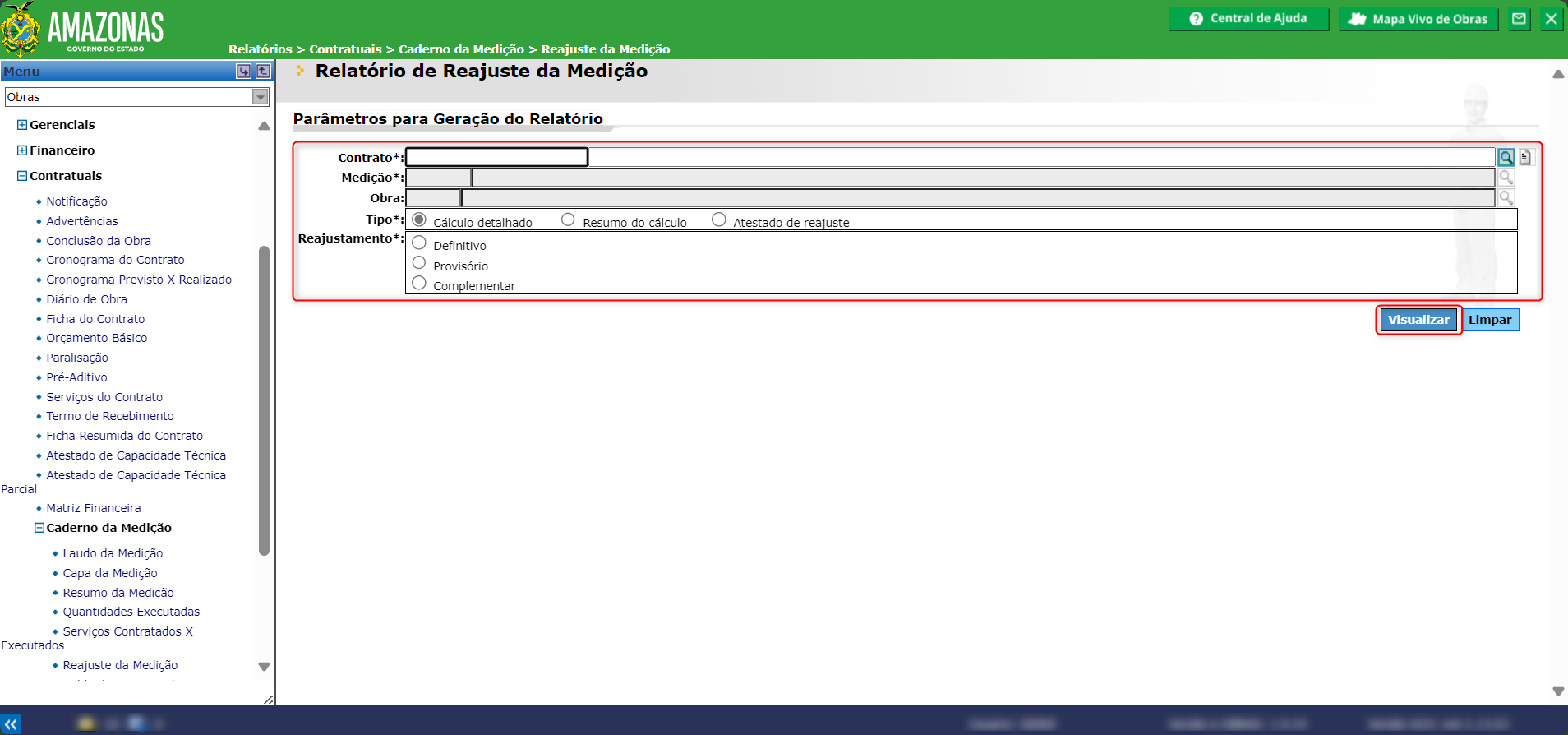Open the Obras module dropdown

point(137,97)
